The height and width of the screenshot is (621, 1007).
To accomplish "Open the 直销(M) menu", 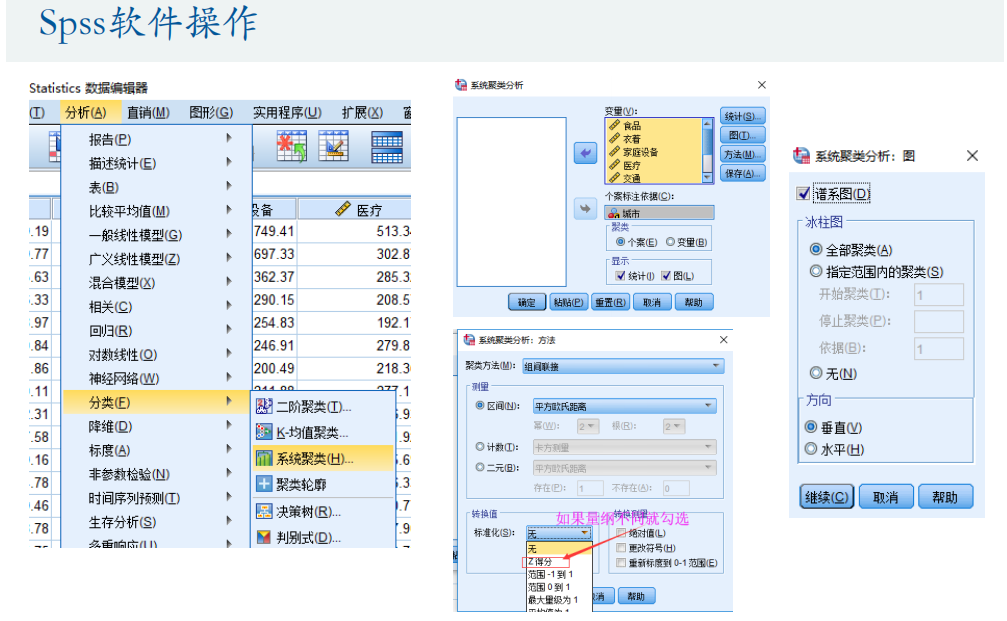I will pos(148,112).
